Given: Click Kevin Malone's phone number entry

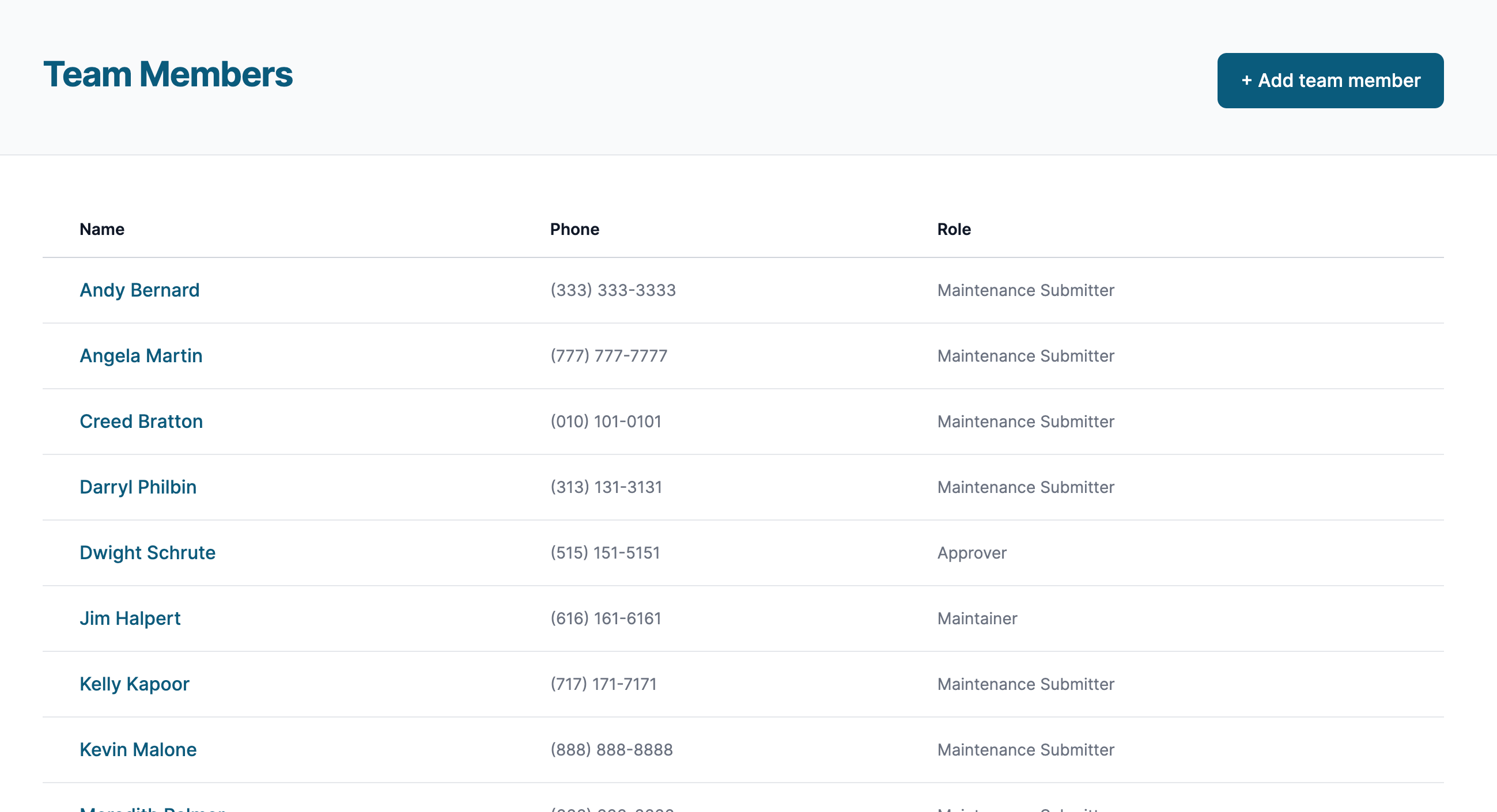Looking at the screenshot, I should pyautogui.click(x=611, y=749).
